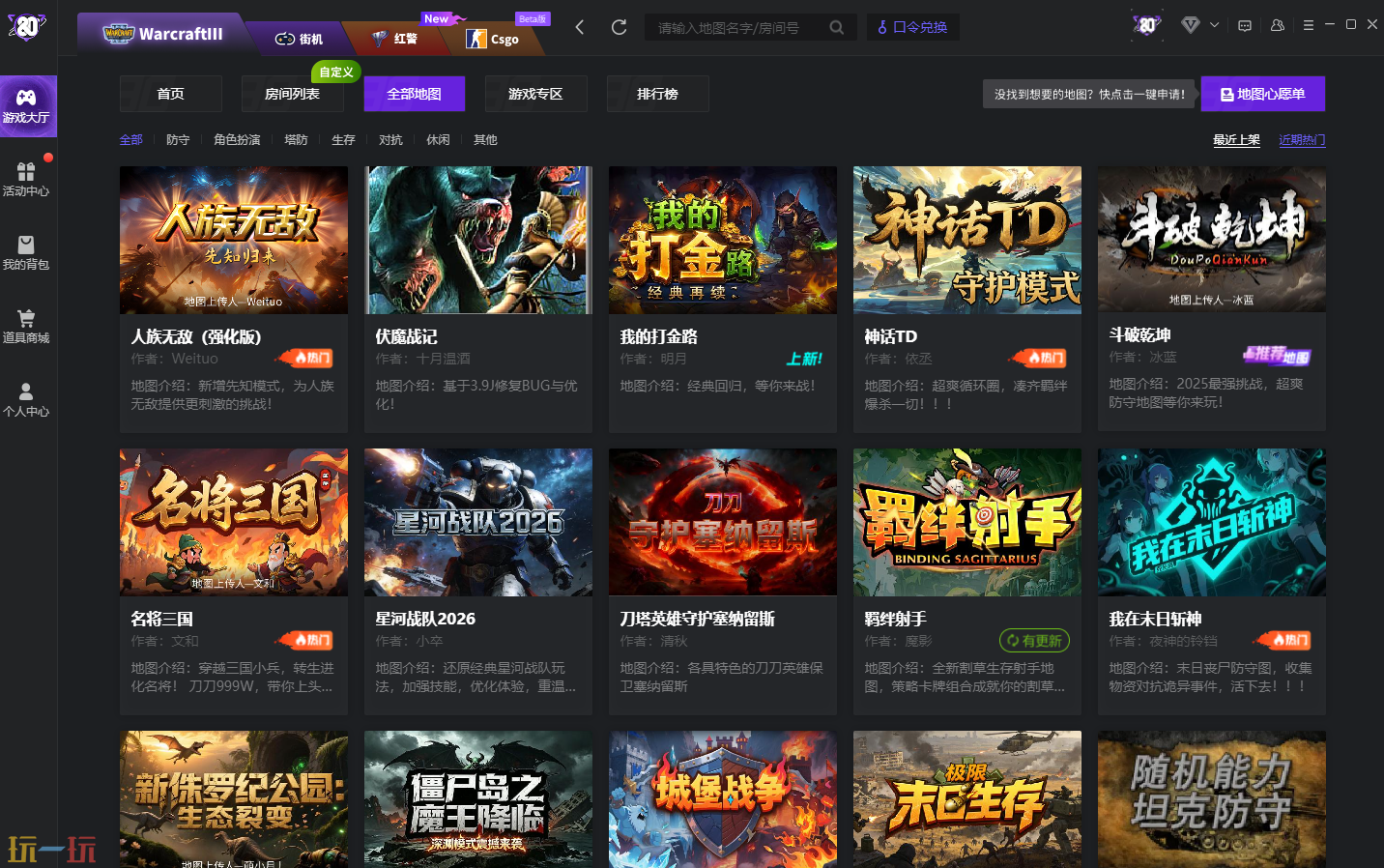The height and width of the screenshot is (868, 1384).
Task: Open the 房间列表 room list tab
Action: click(293, 94)
